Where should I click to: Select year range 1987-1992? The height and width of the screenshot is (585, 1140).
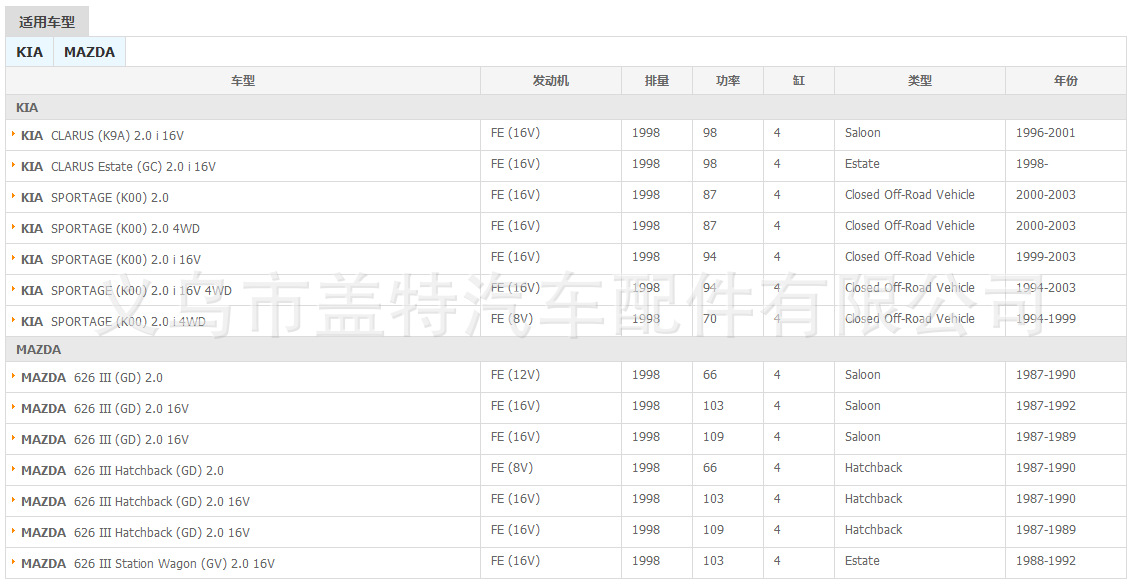[x=1045, y=406]
